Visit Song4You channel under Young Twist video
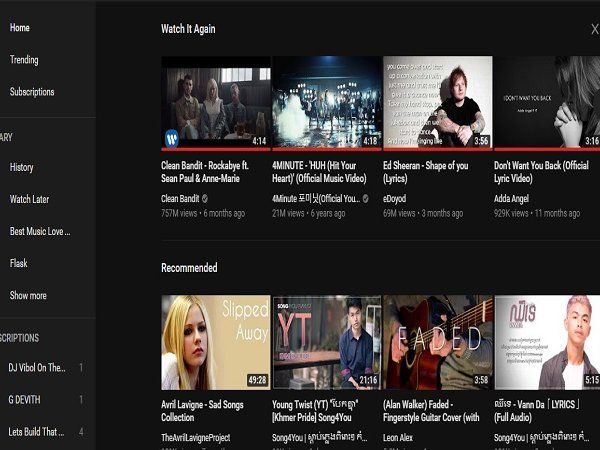The height and width of the screenshot is (450, 600). tap(320, 437)
